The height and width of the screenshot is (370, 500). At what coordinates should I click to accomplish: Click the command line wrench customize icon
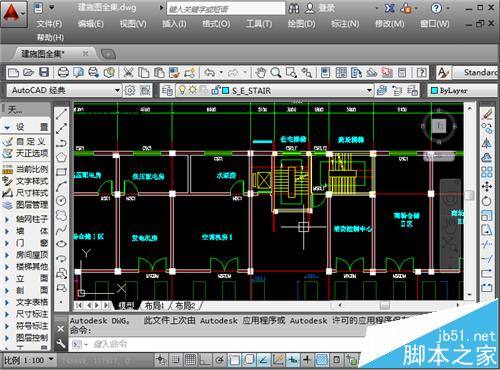point(61,344)
